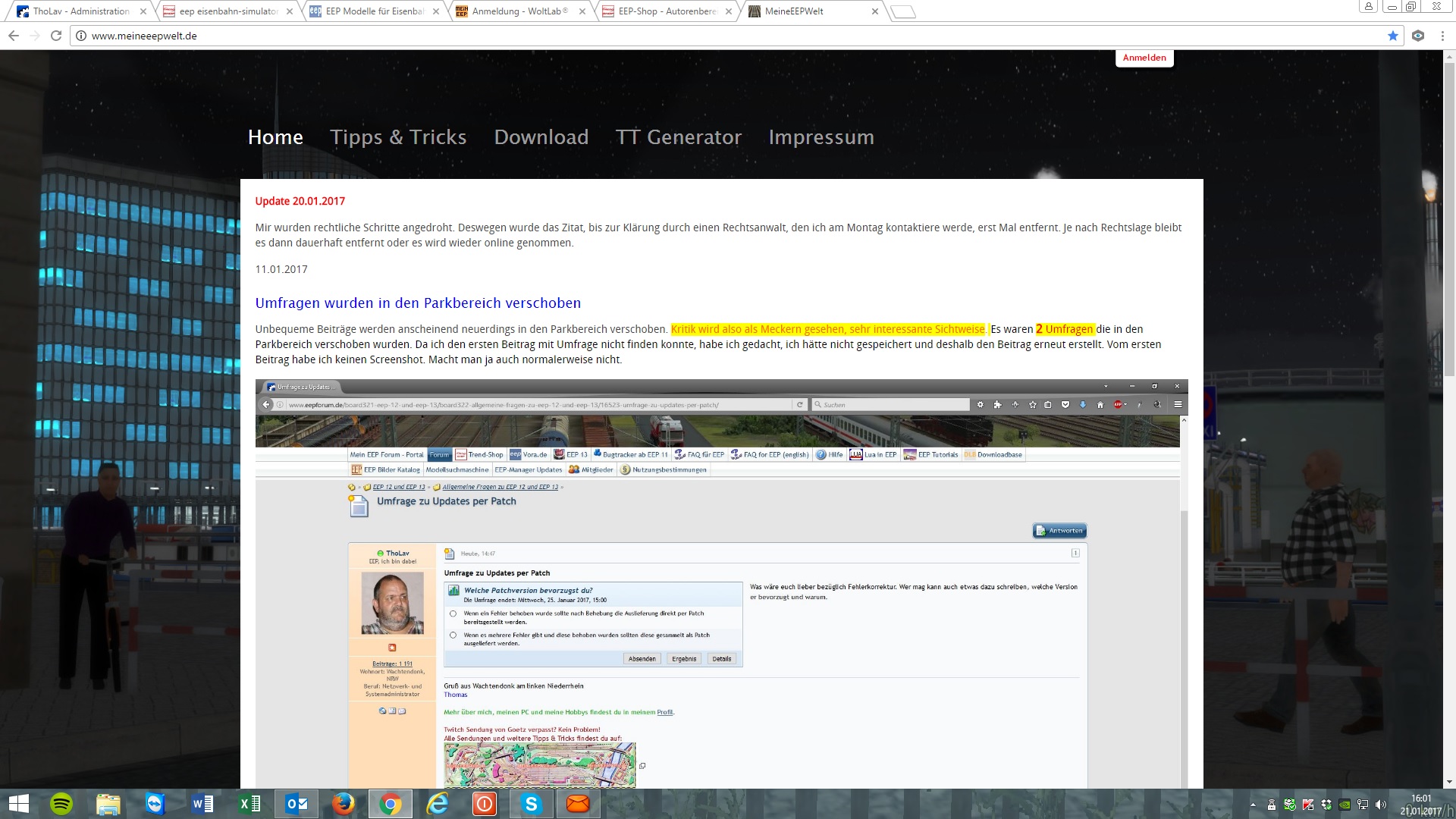Click the Impressum navigation link

click(821, 137)
